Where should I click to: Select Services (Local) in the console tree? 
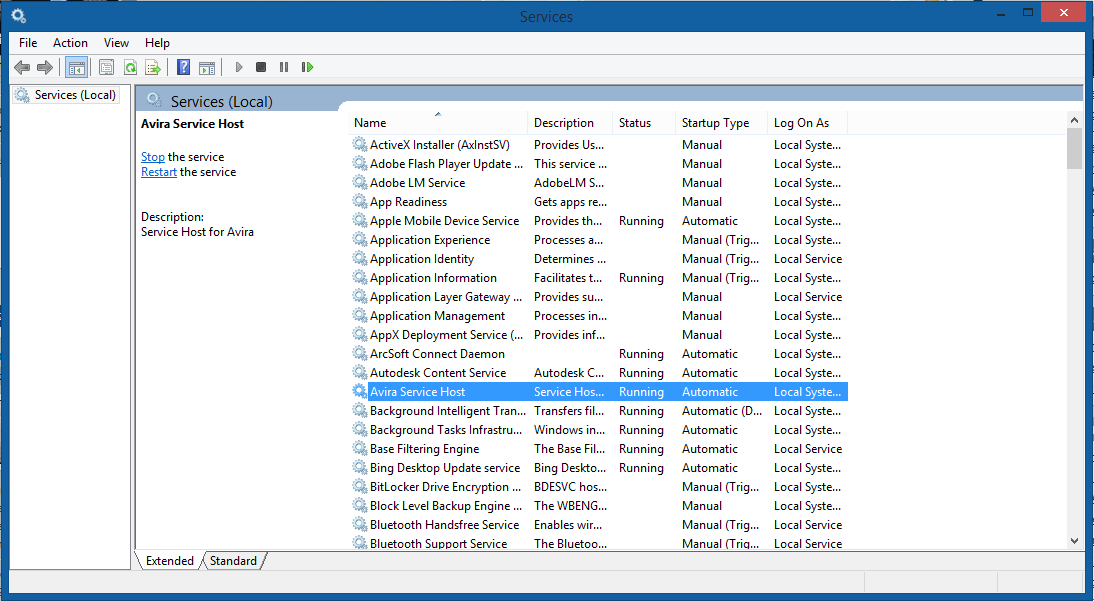[75, 95]
